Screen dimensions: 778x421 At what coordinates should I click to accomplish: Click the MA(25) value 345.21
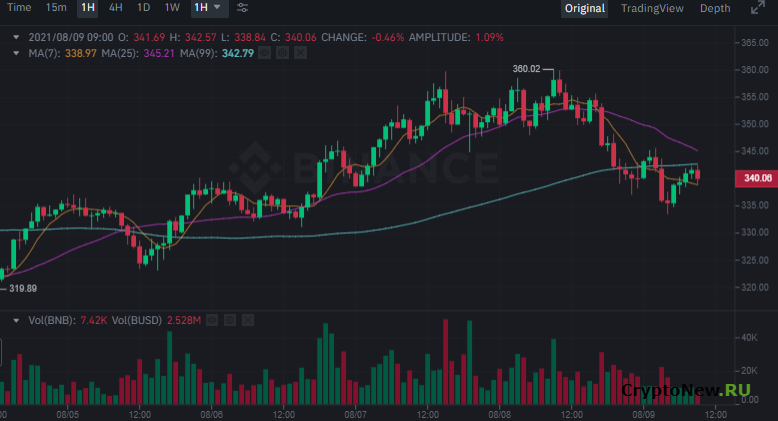tap(159, 53)
